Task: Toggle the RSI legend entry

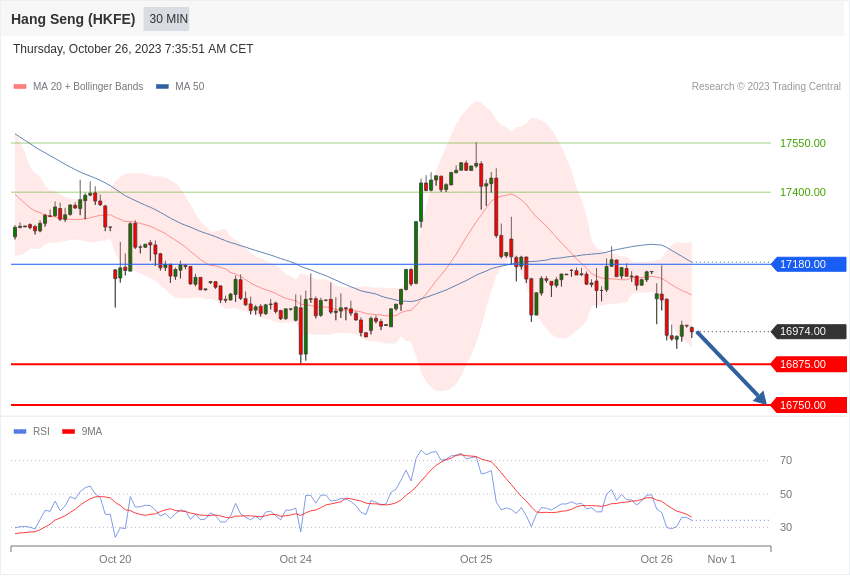Action: [31, 431]
